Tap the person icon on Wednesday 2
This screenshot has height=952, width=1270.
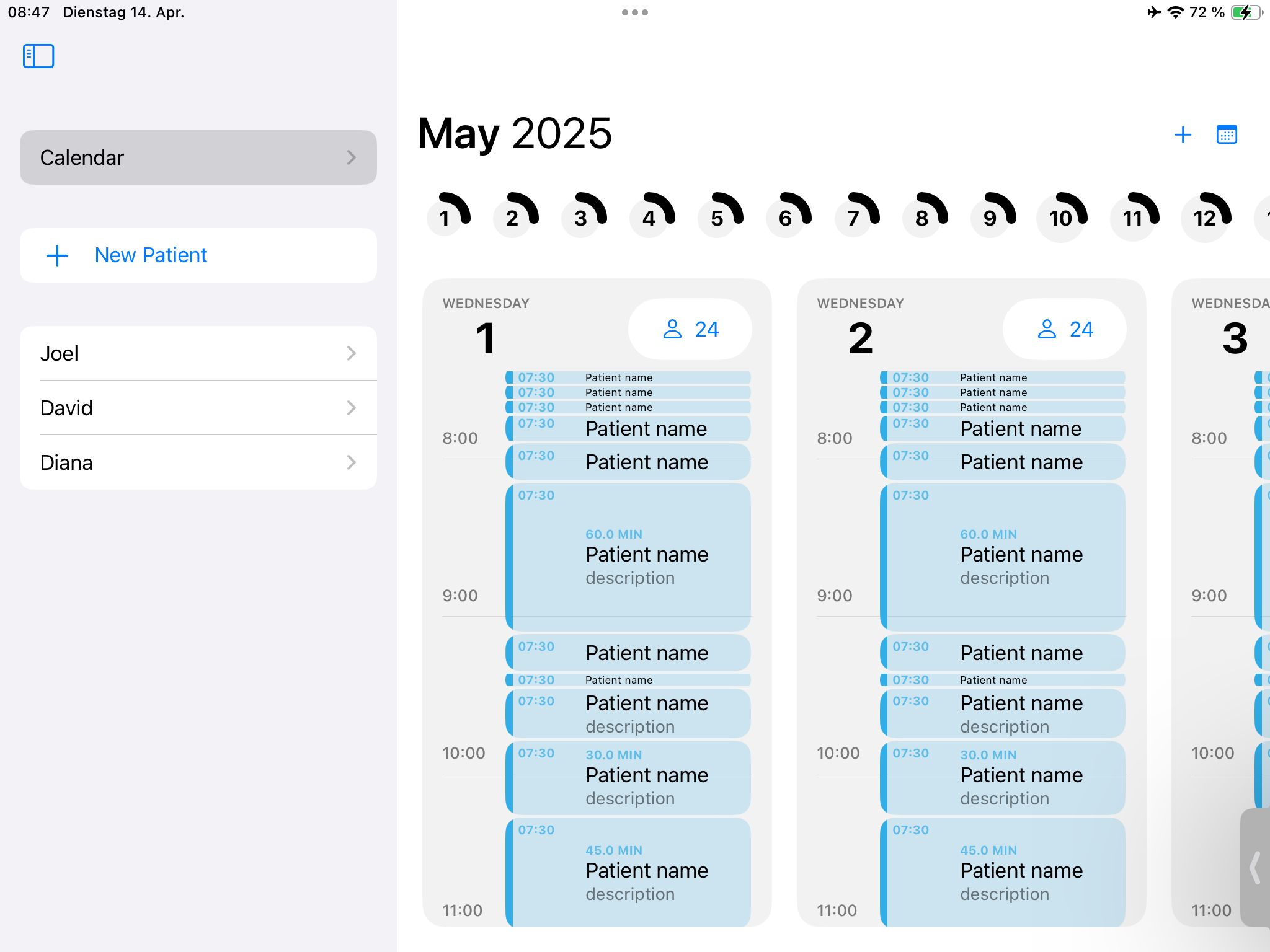point(1047,329)
